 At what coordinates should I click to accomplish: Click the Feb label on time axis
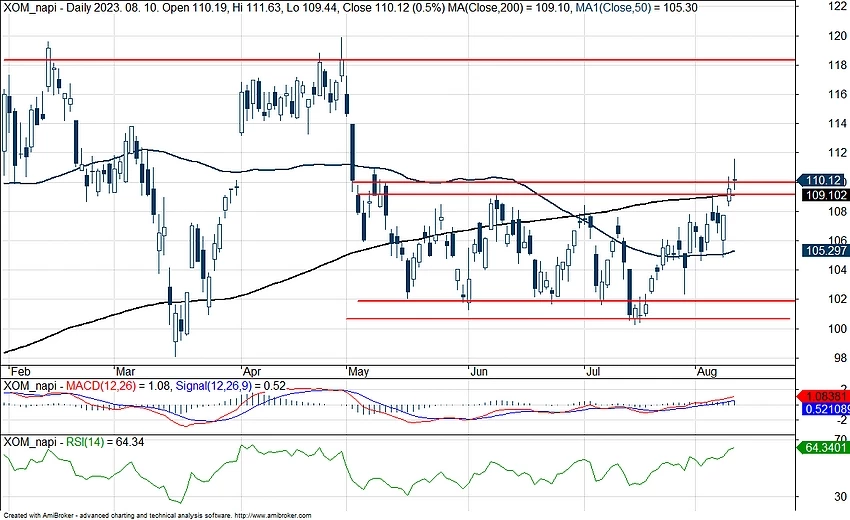tap(21, 372)
